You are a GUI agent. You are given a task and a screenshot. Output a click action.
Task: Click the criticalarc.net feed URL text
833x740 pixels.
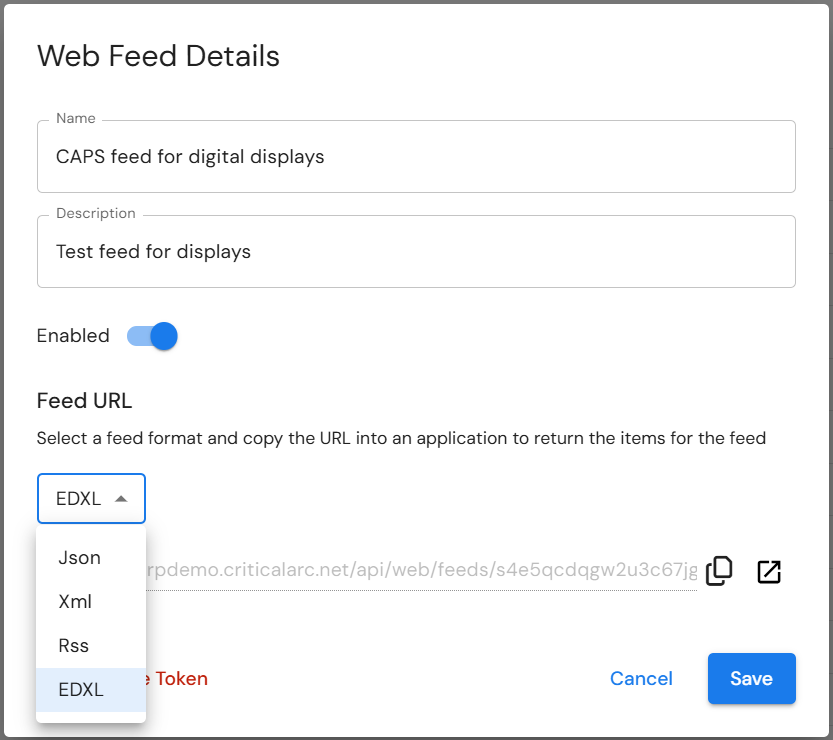click(422, 569)
